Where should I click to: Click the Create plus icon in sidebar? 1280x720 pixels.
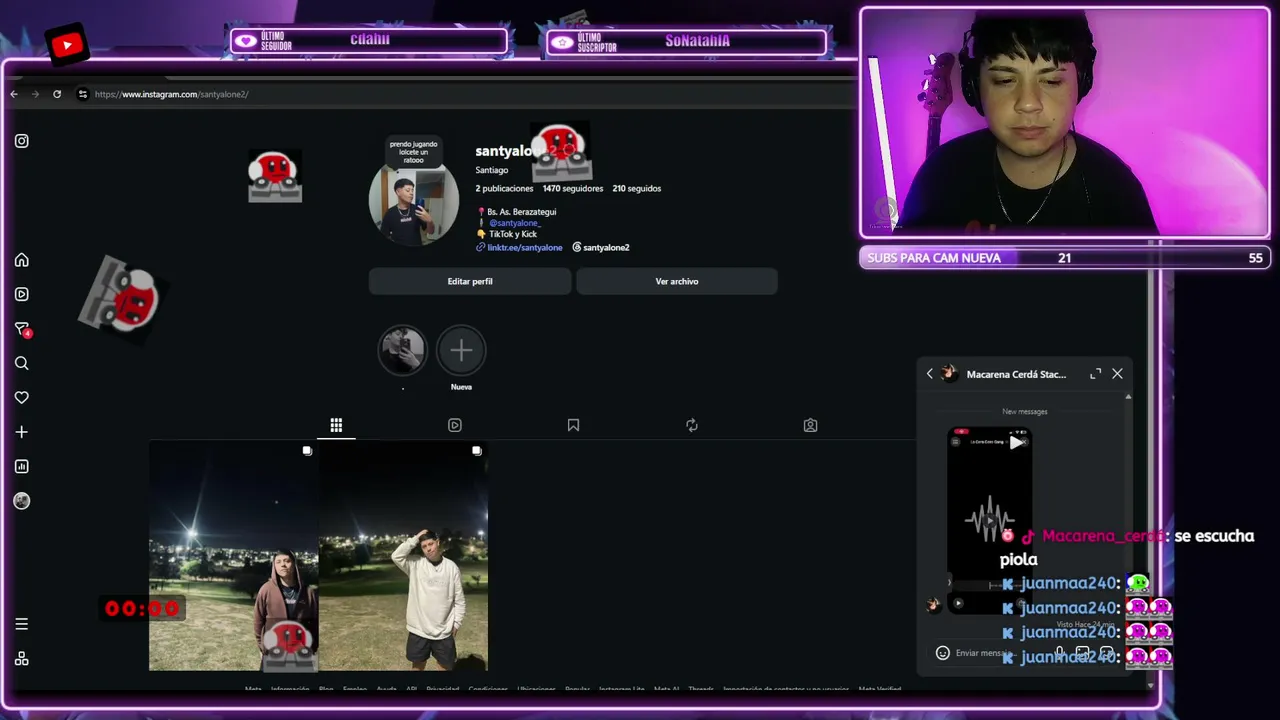click(x=22, y=432)
